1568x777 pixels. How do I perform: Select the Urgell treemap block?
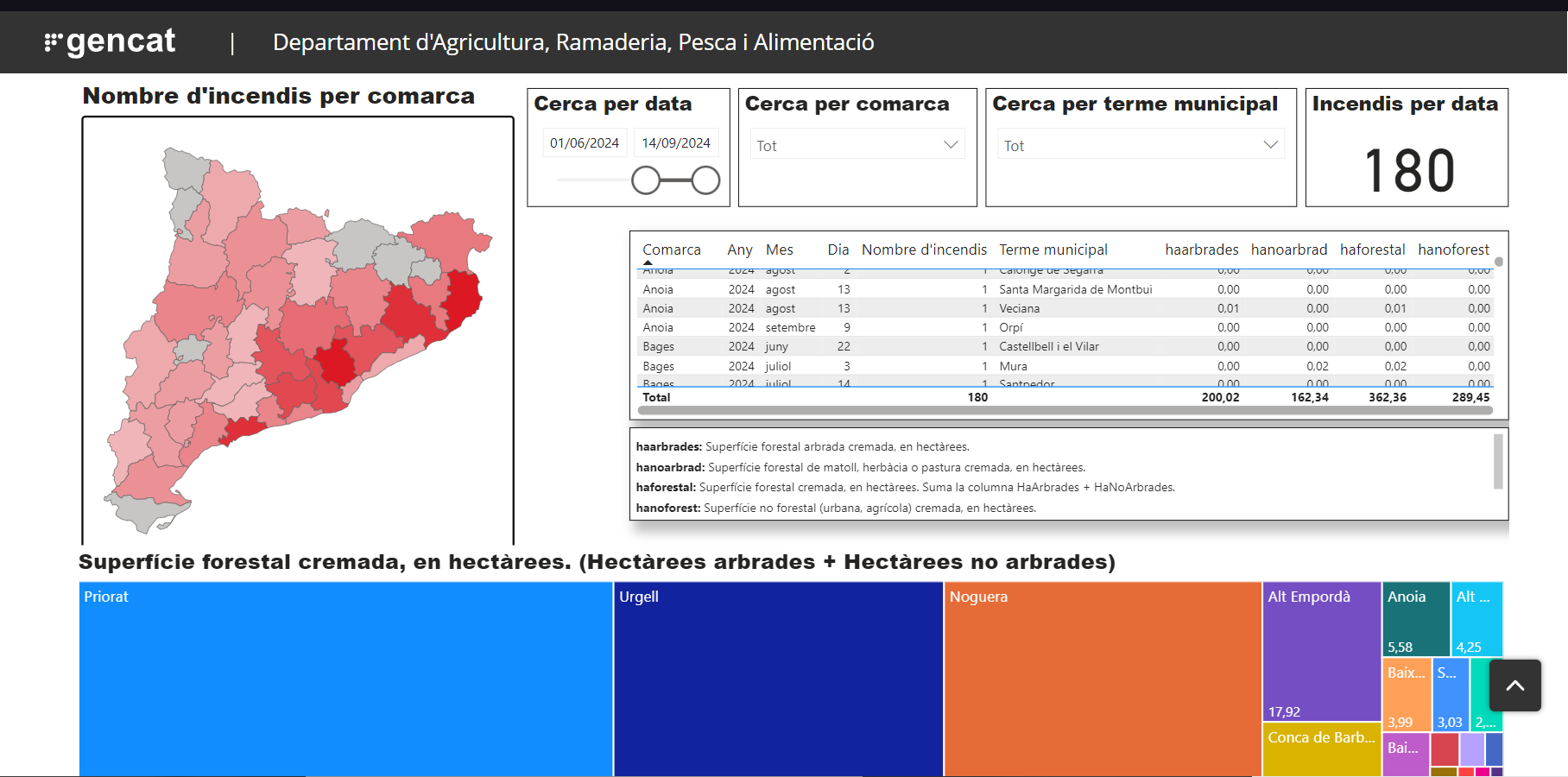[x=777, y=682]
